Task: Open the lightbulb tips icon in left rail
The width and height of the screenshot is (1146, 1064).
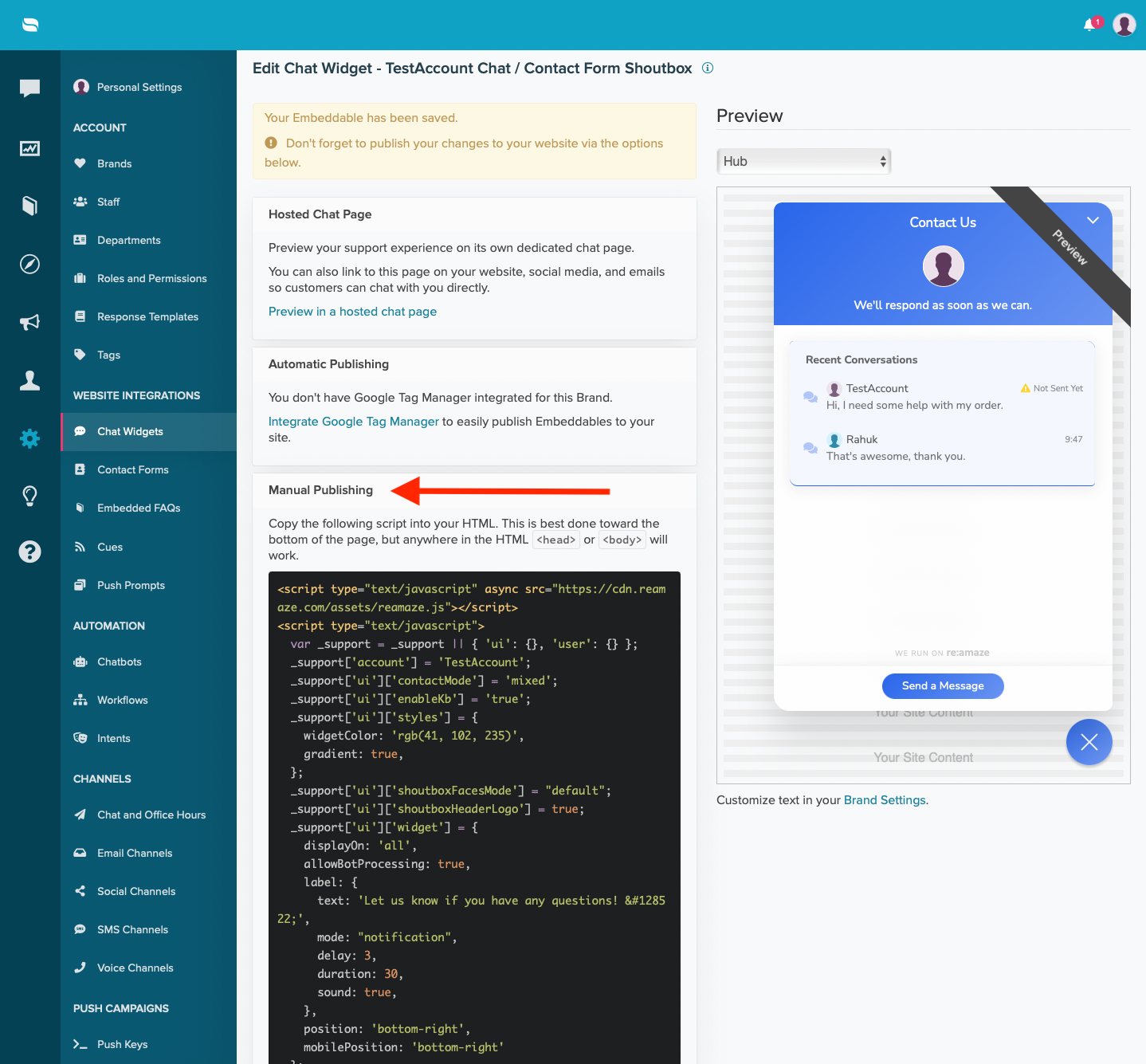Action: (29, 496)
